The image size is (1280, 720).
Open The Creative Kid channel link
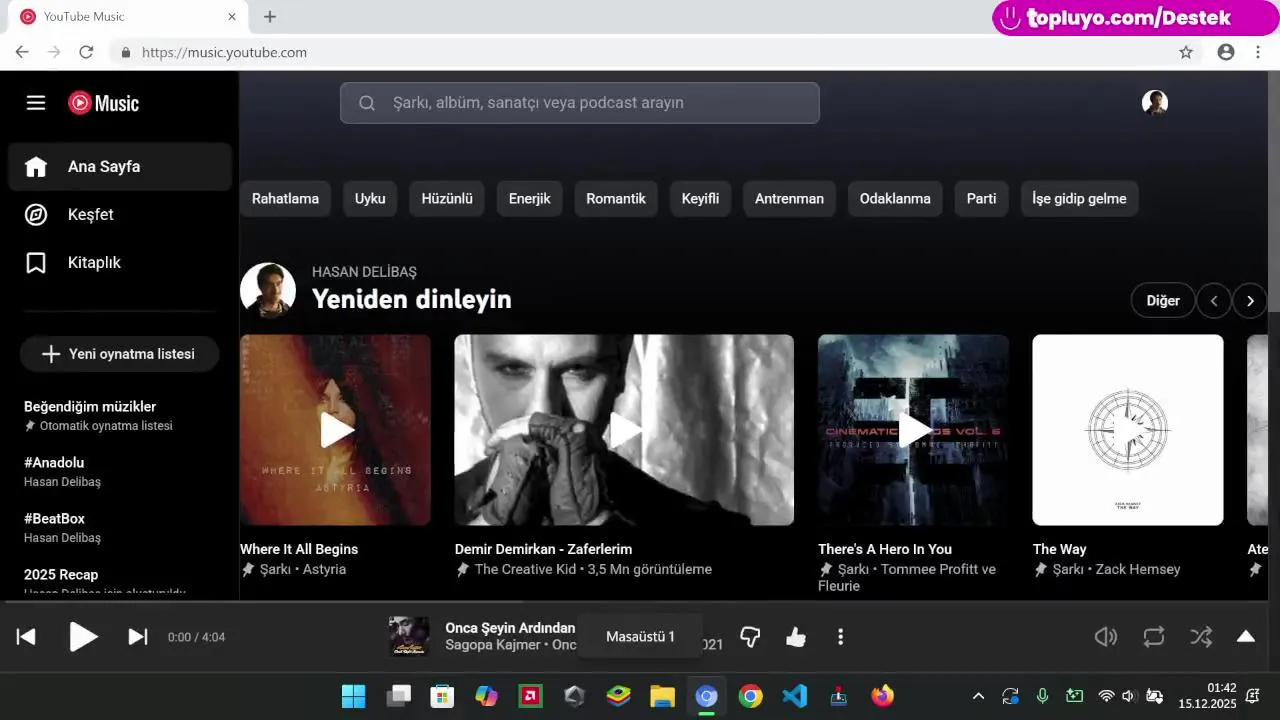point(525,569)
